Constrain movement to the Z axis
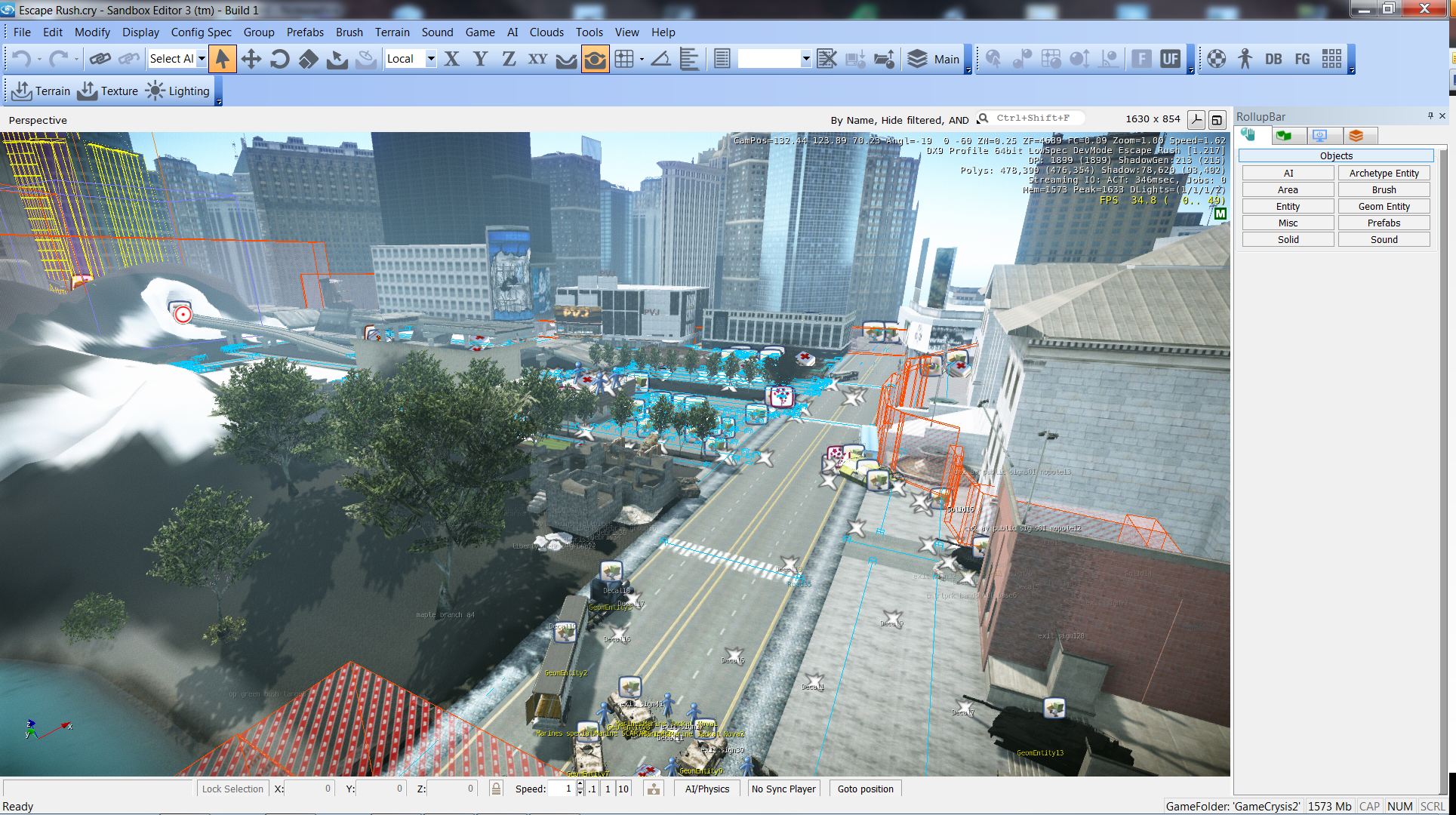Screen dimensions: 1456x815 tap(509, 59)
